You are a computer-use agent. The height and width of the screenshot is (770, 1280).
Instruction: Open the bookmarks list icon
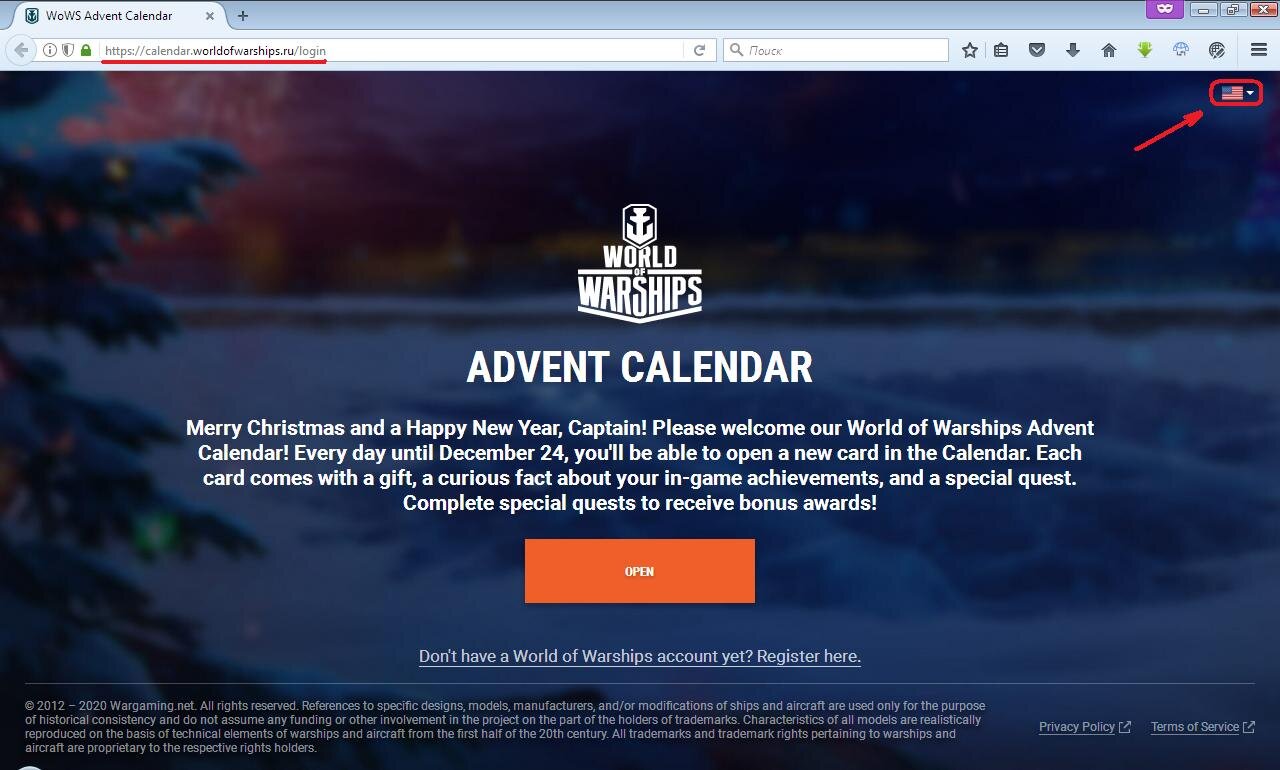click(x=1001, y=50)
